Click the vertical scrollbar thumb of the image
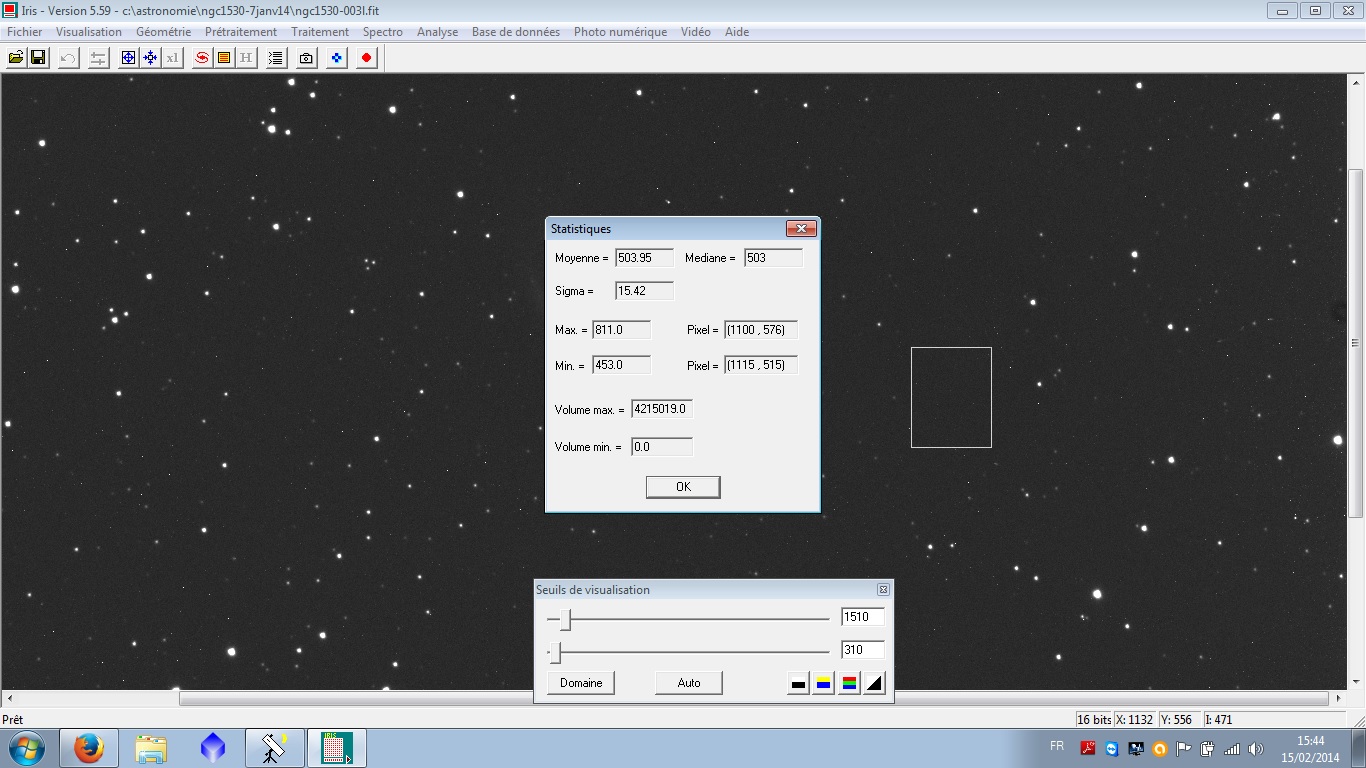Screen dimensions: 1366x768 point(1356,343)
